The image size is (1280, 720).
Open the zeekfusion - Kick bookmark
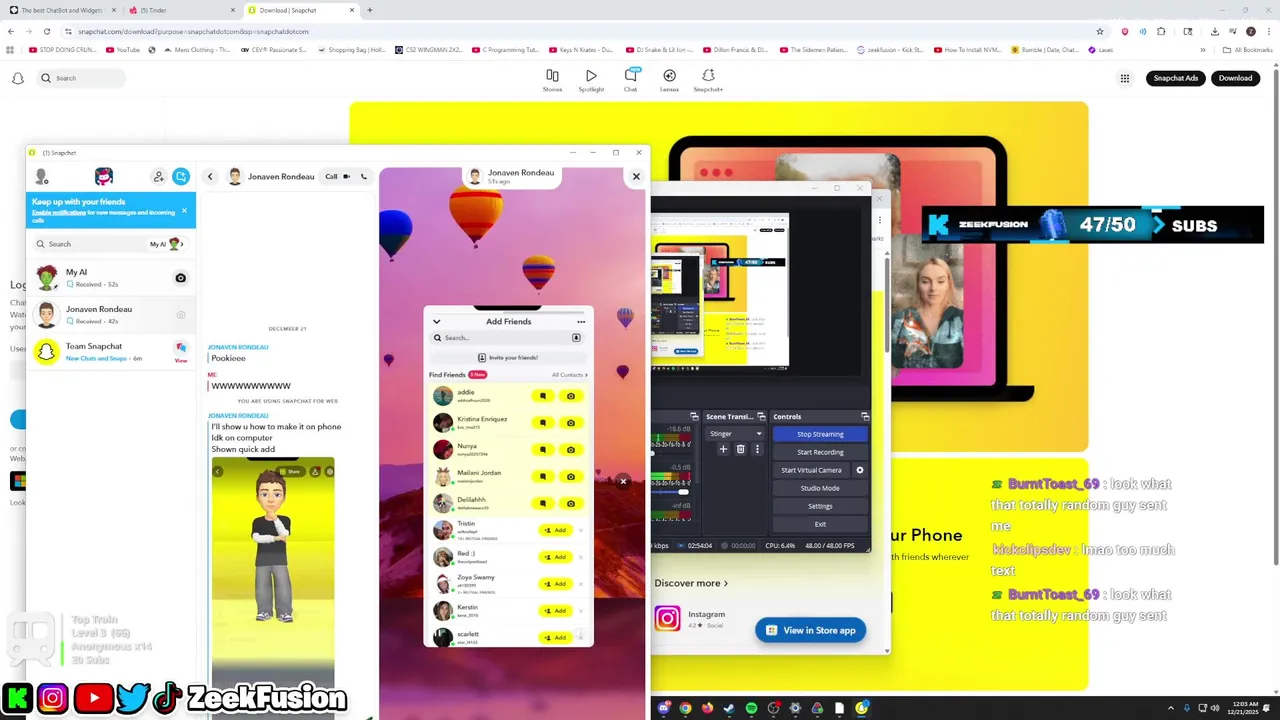click(x=890, y=49)
